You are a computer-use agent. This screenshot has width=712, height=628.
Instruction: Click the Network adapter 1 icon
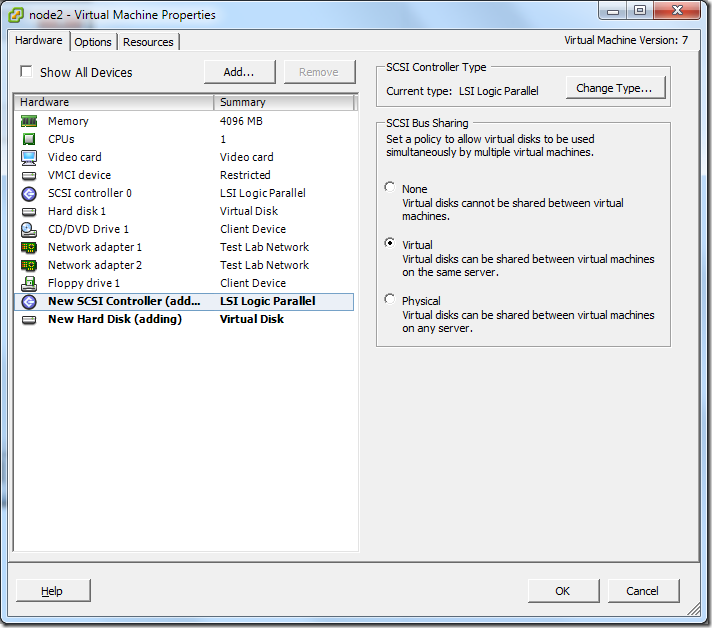click(29, 247)
